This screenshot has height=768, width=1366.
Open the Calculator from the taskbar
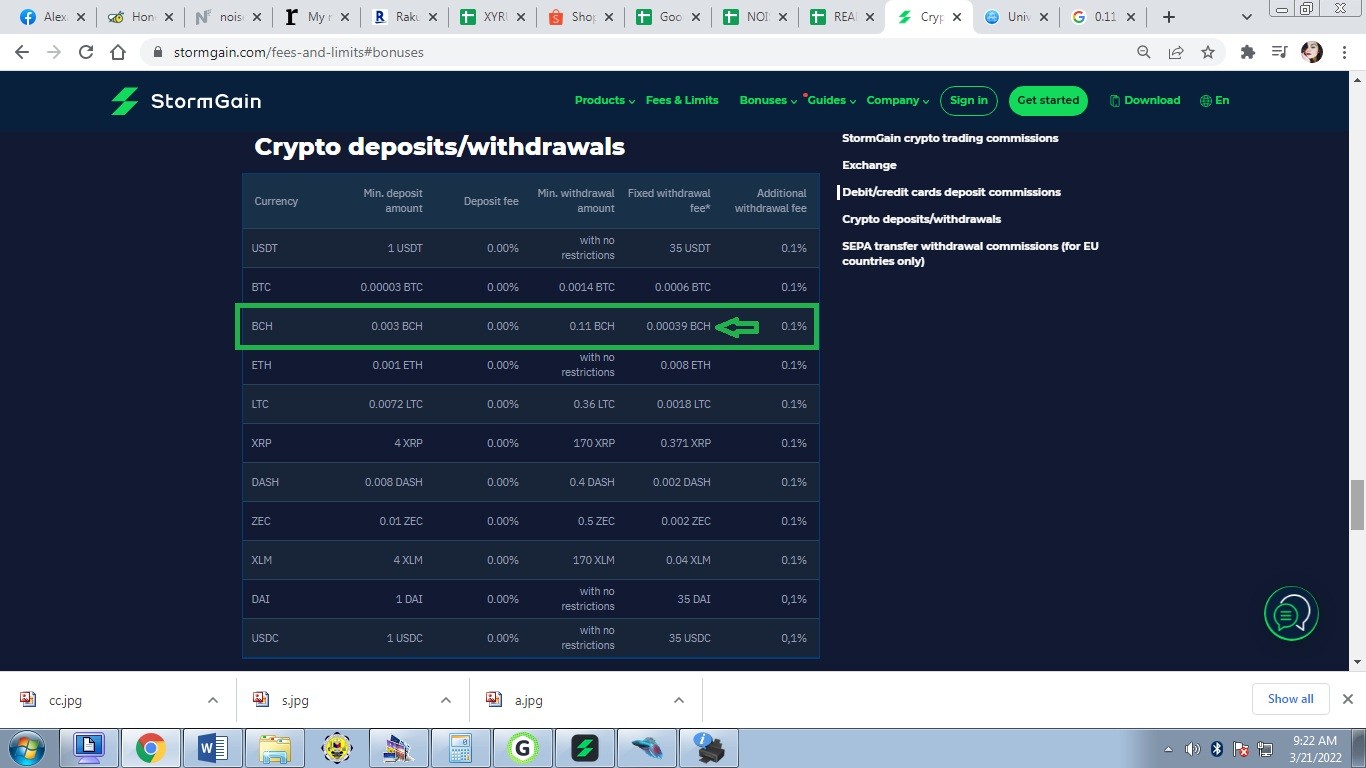point(460,748)
